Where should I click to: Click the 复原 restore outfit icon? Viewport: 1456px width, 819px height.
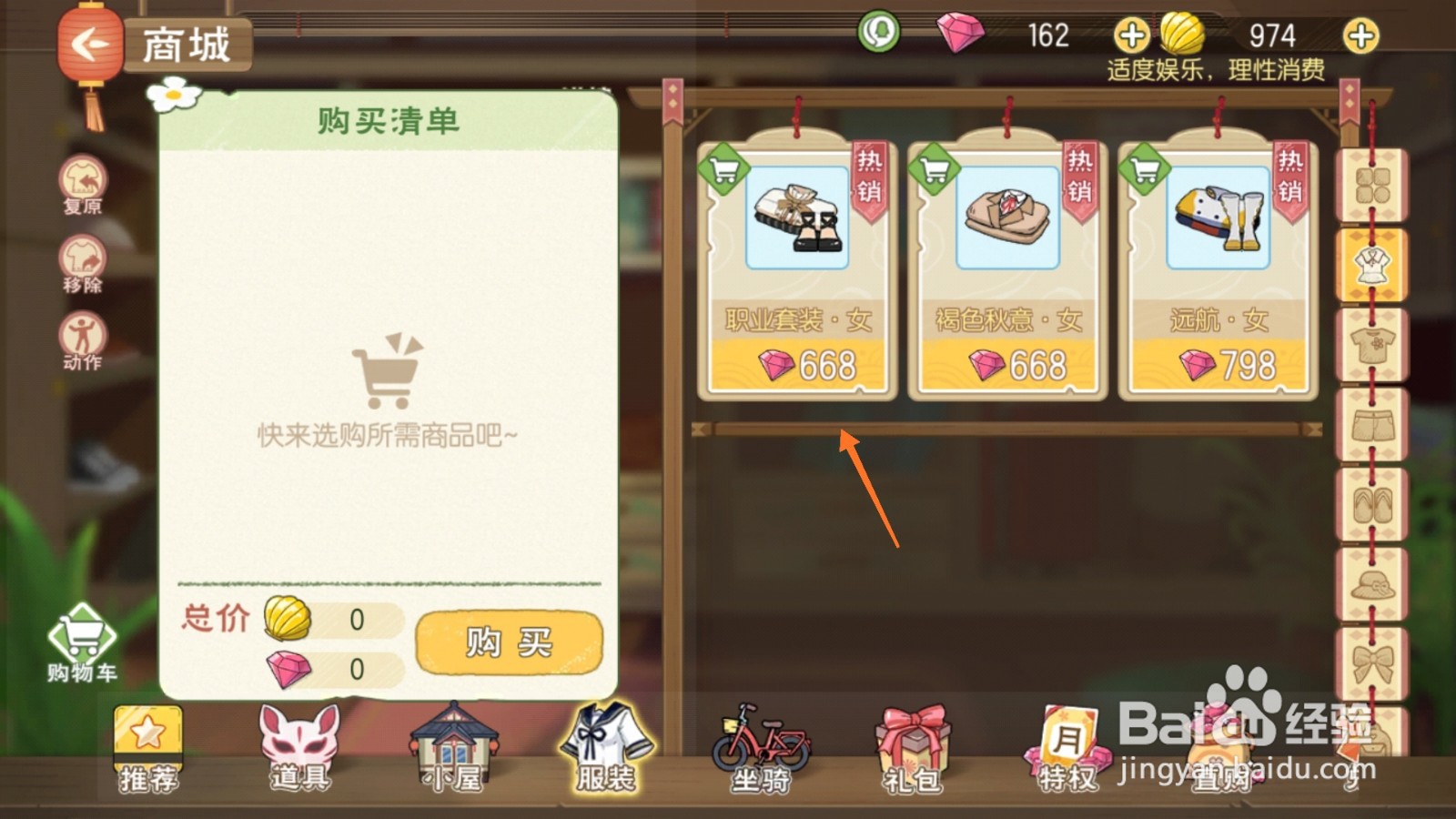pos(83,185)
